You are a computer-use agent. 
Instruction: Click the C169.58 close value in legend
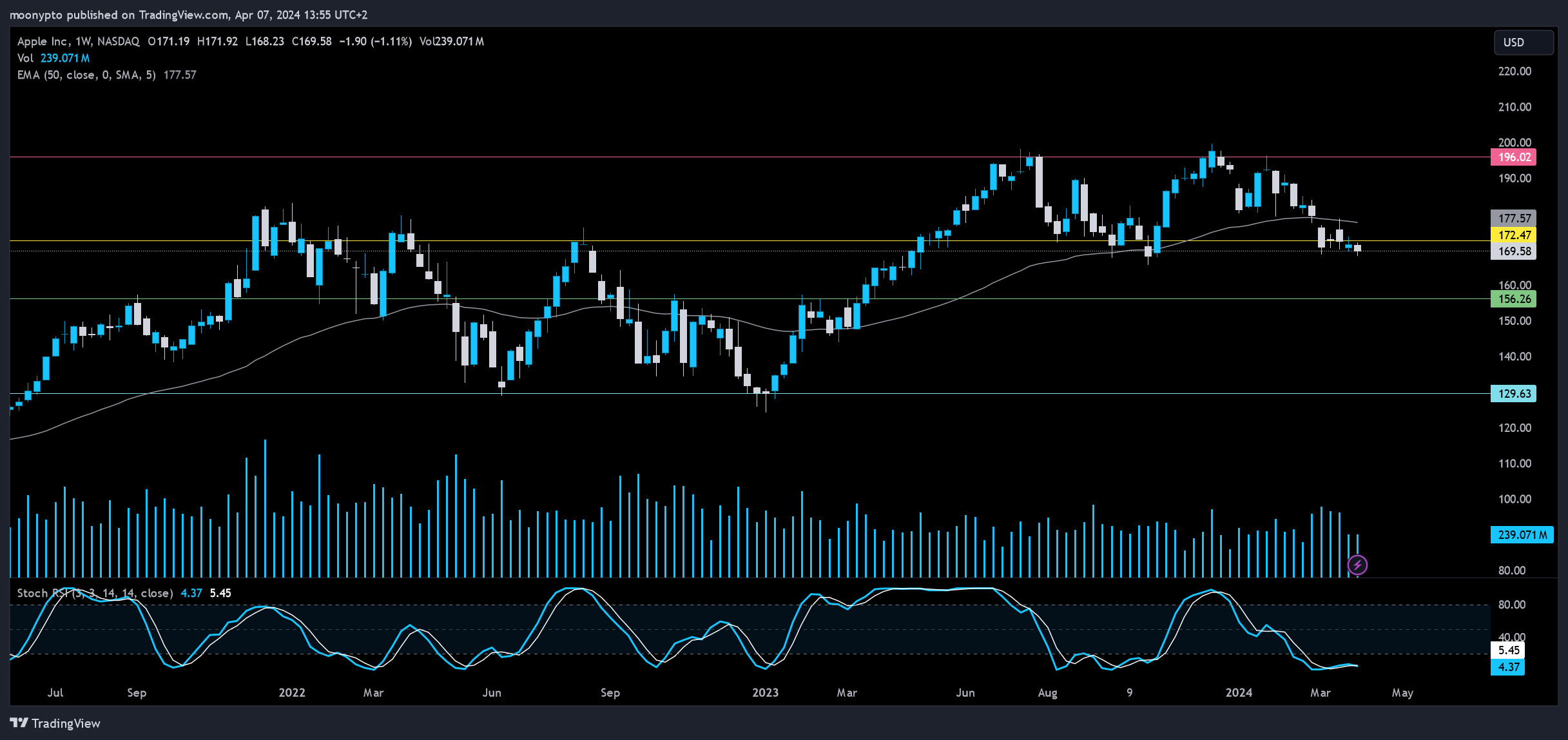click(312, 41)
